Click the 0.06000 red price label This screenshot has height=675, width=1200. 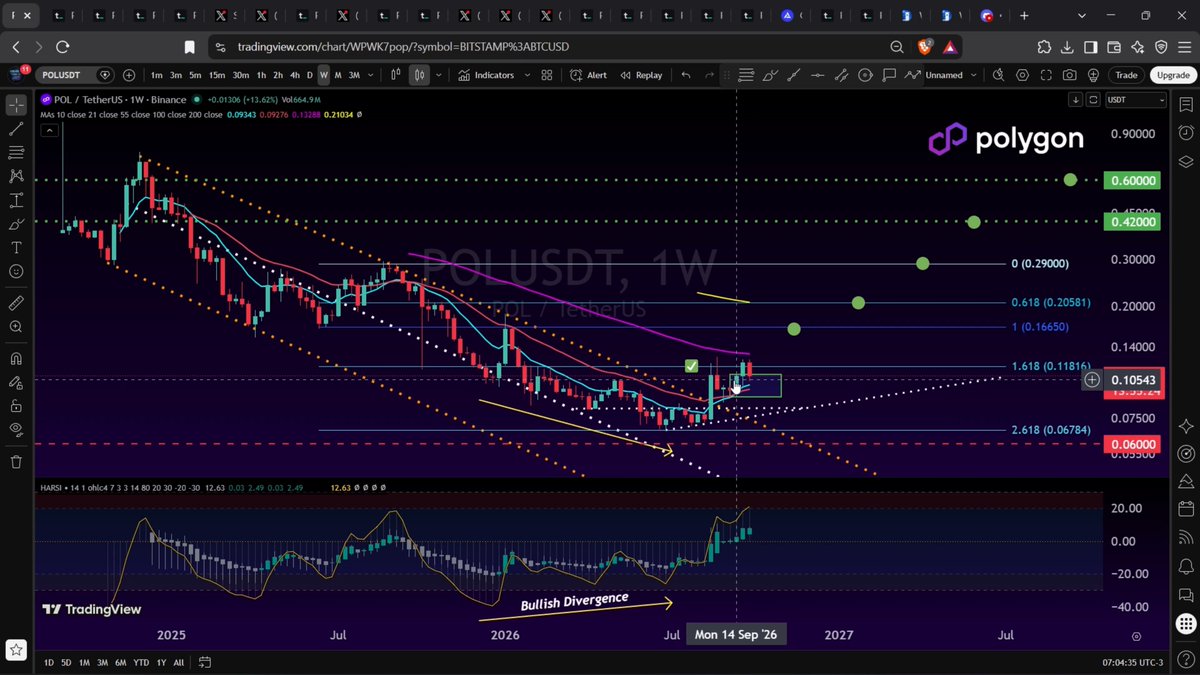(x=1132, y=444)
